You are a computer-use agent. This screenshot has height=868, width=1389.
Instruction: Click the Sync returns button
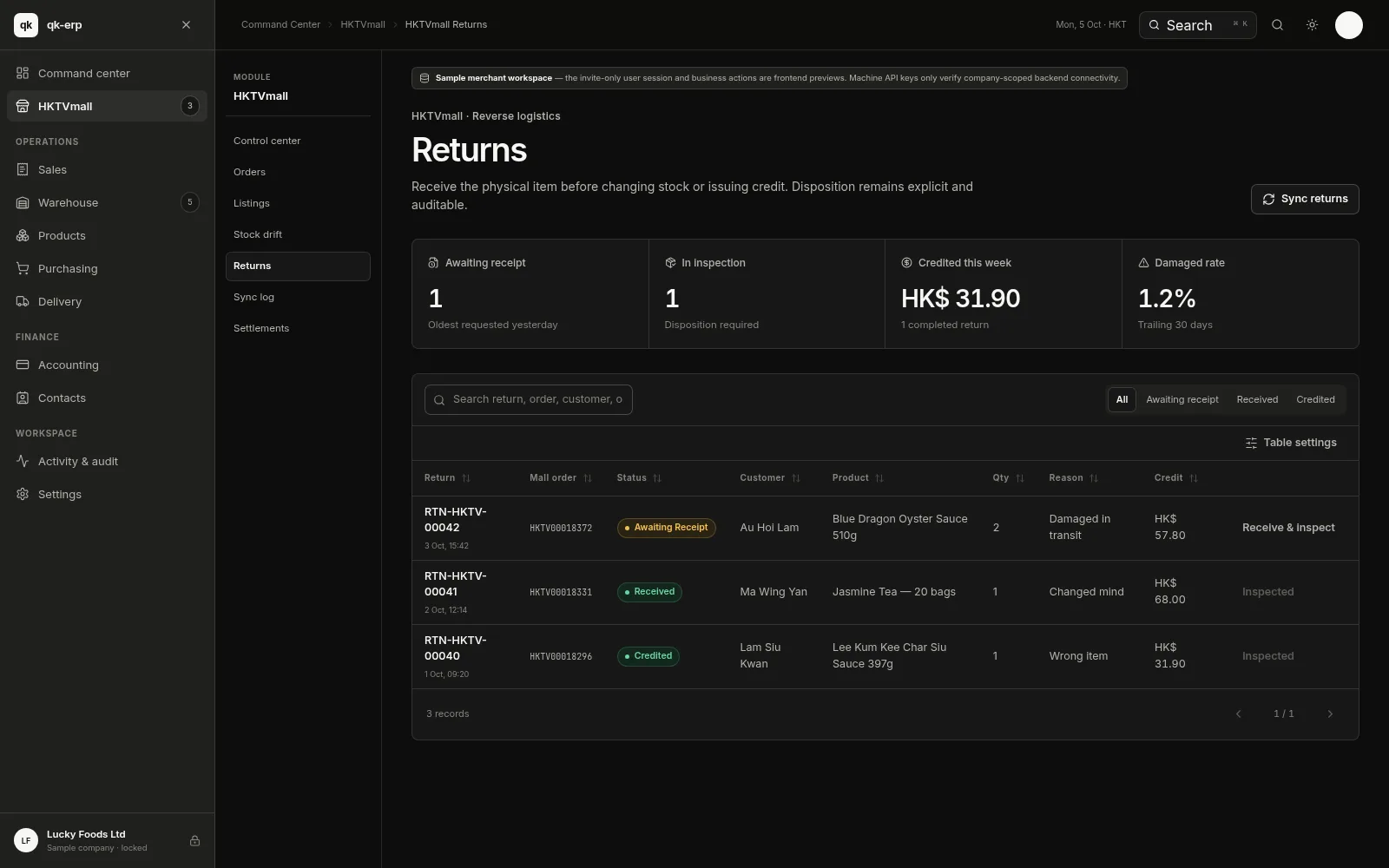1305,199
